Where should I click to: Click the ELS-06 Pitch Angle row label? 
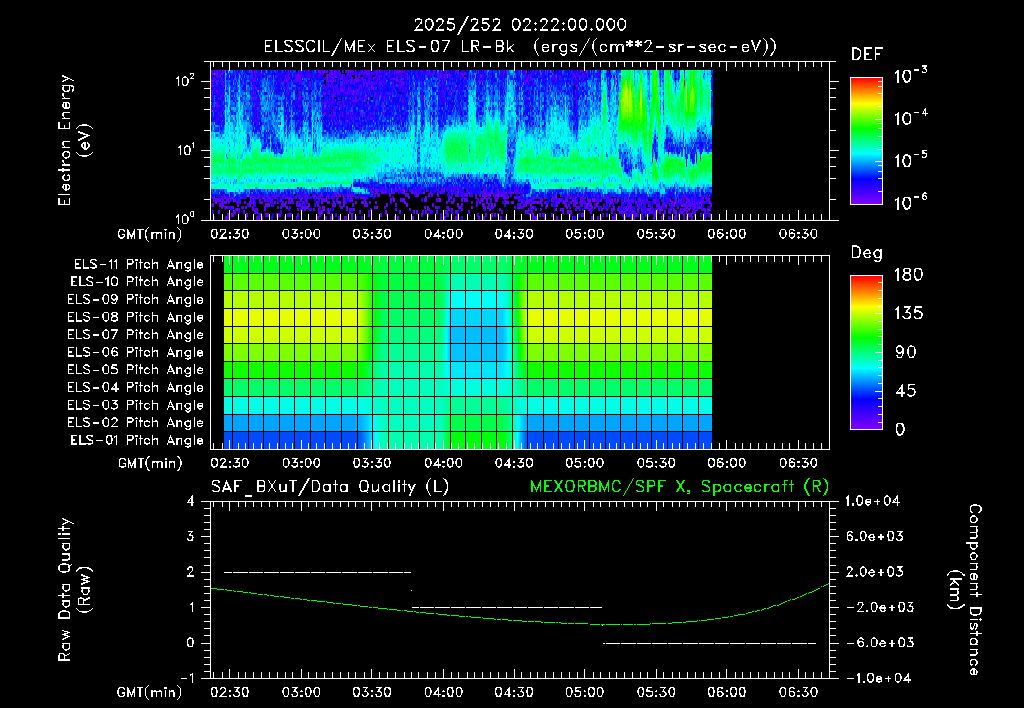pyautogui.click(x=136, y=352)
